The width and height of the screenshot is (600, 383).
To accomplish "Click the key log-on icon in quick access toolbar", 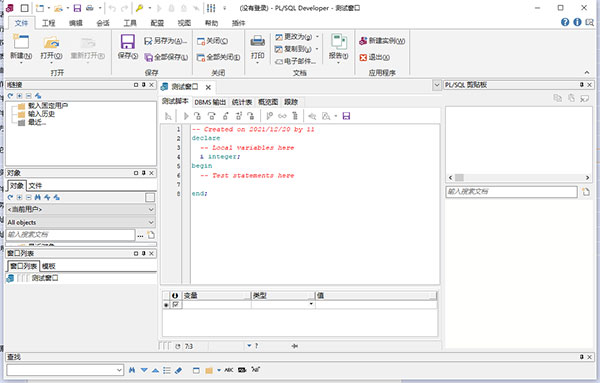I will [x=140, y=8].
